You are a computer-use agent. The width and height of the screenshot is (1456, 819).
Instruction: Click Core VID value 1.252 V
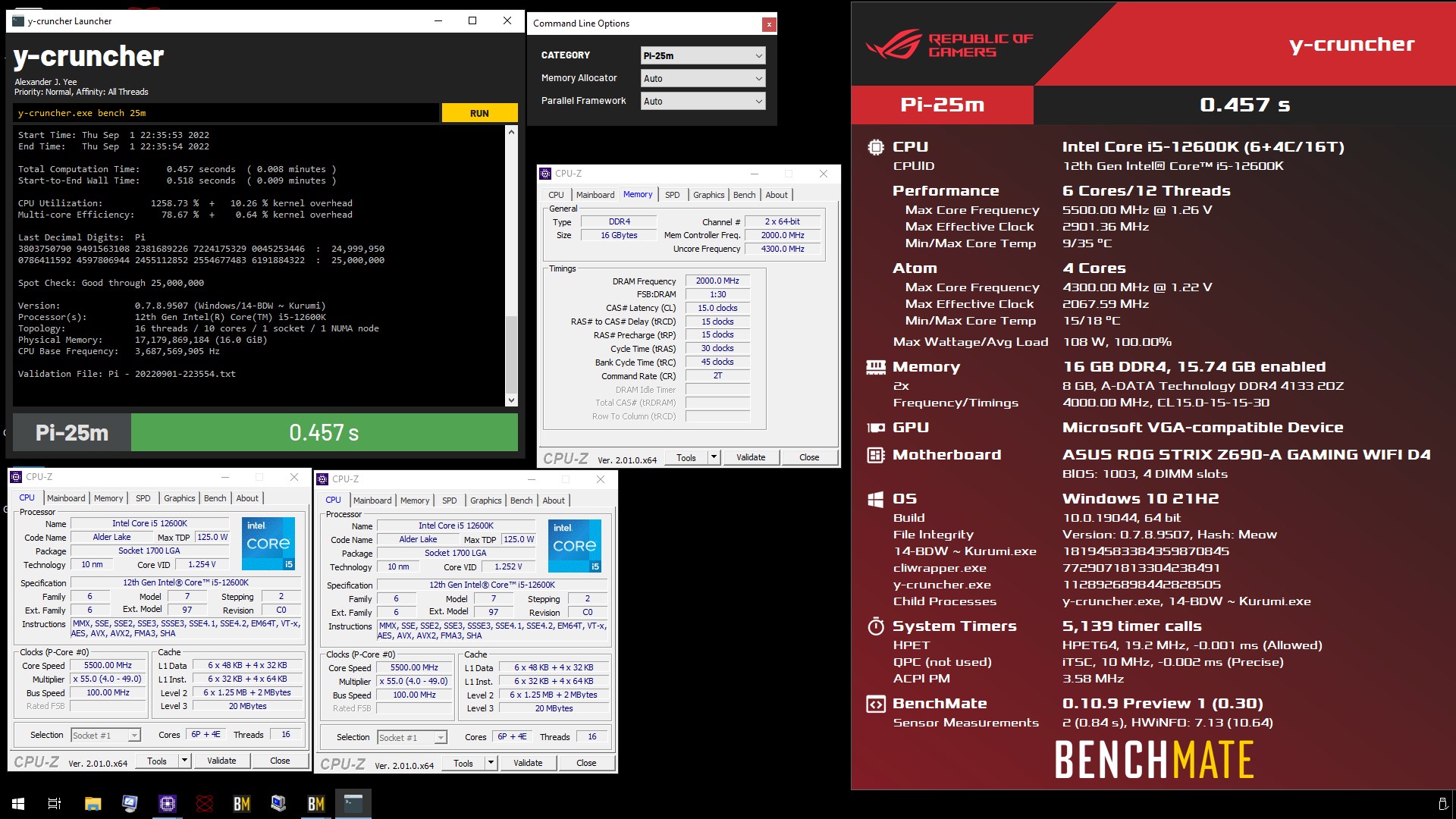point(508,566)
